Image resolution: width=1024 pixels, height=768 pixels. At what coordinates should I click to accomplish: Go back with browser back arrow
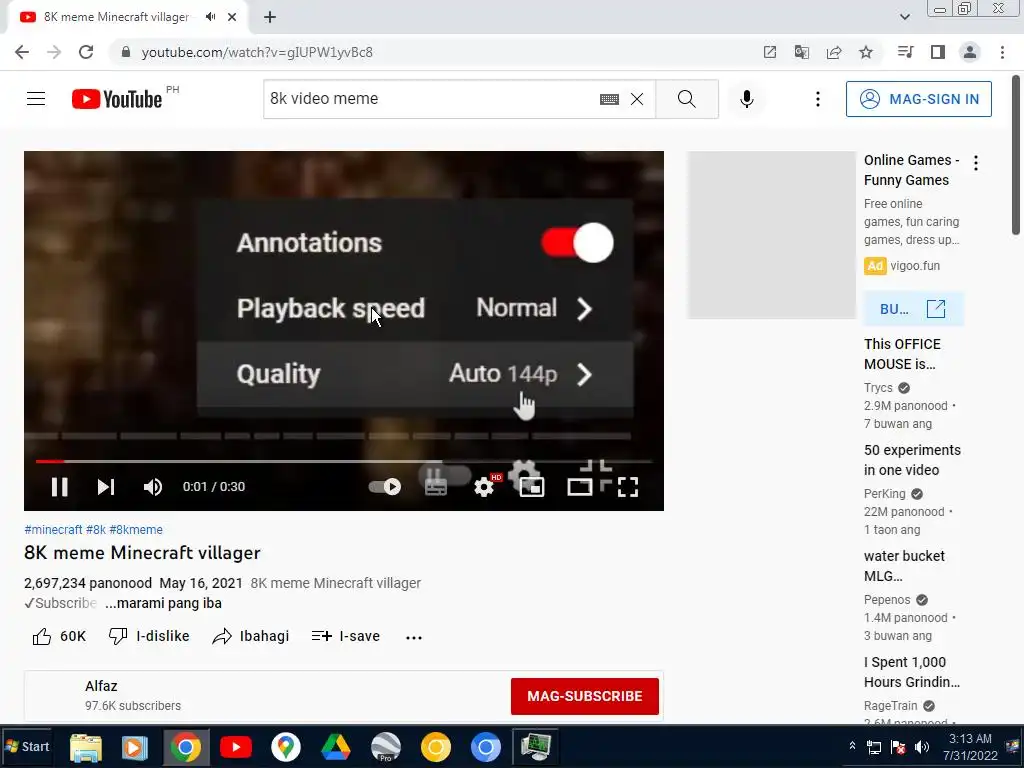[x=22, y=52]
